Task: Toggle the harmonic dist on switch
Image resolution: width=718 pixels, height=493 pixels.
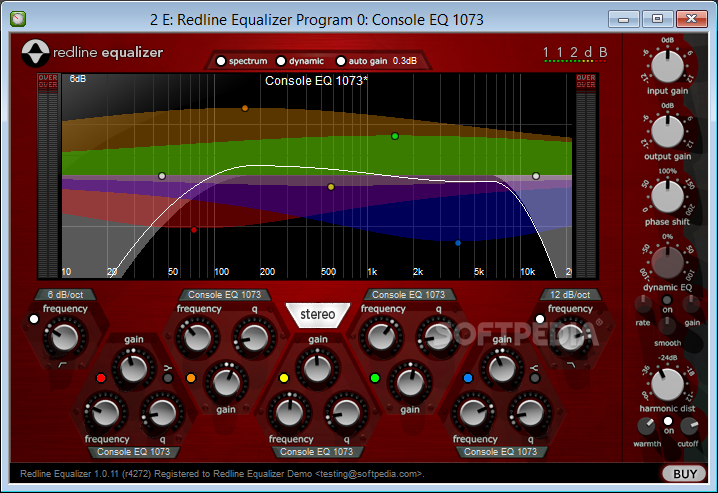Action: coord(668,421)
